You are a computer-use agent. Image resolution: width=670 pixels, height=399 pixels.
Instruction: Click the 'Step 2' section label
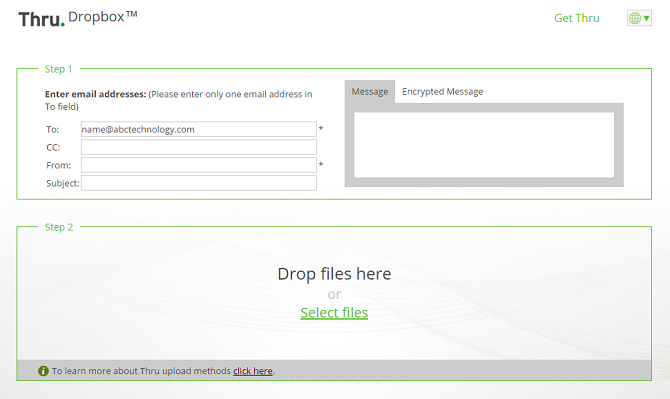click(x=59, y=227)
